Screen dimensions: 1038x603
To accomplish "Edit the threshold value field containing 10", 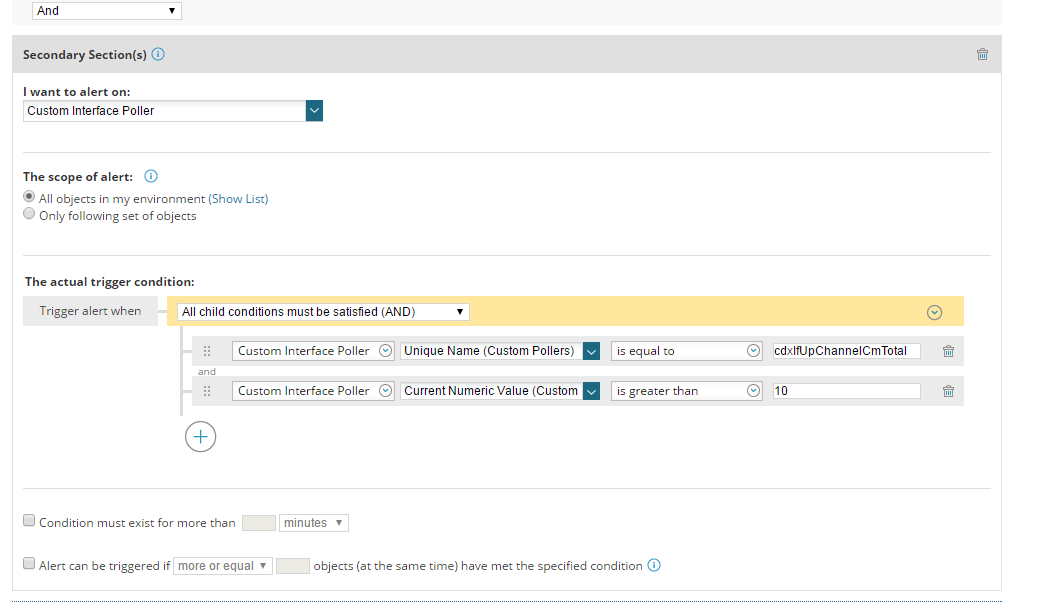I will pos(847,391).
